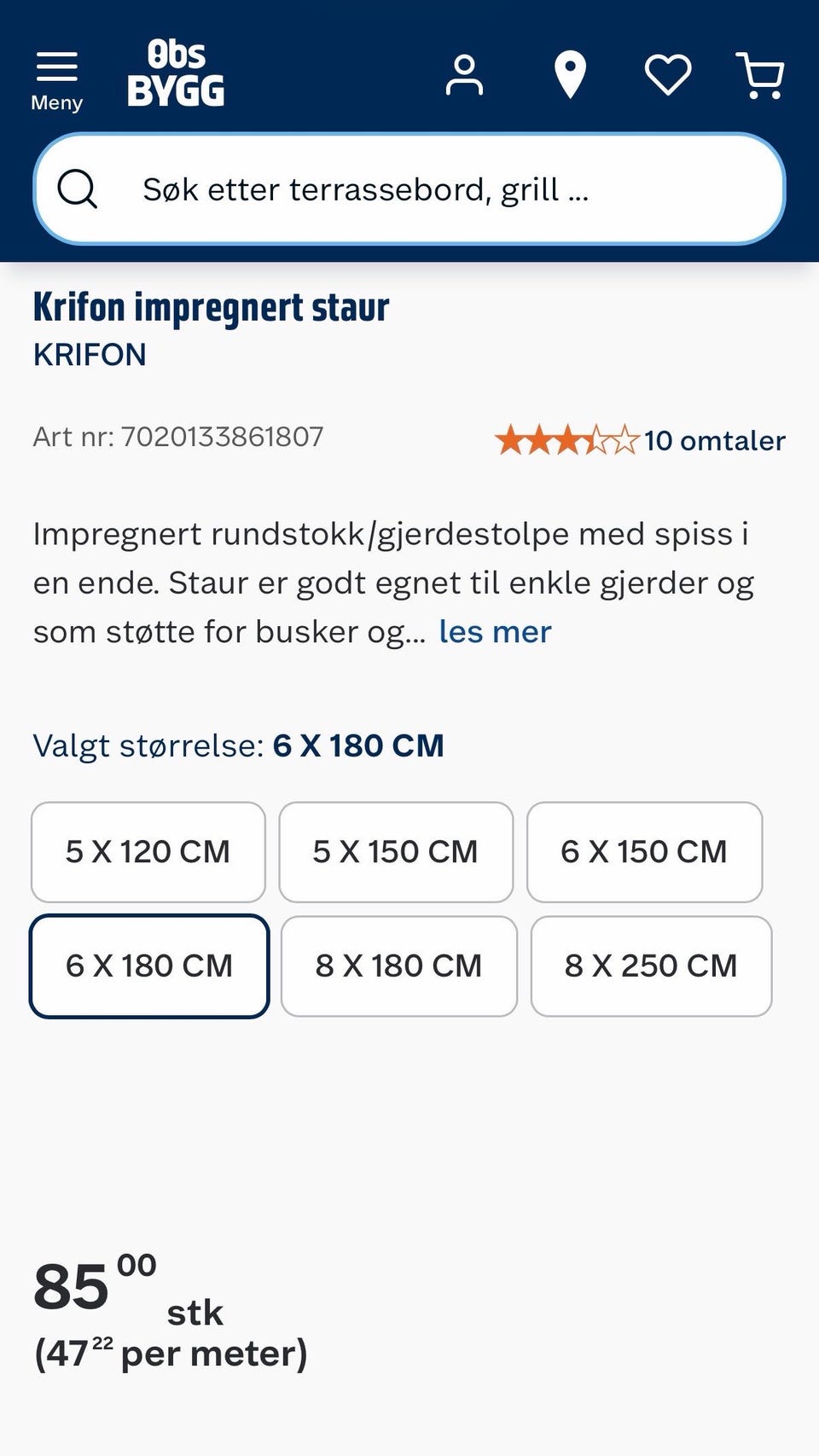Open the shopping cart icon

pos(760,75)
